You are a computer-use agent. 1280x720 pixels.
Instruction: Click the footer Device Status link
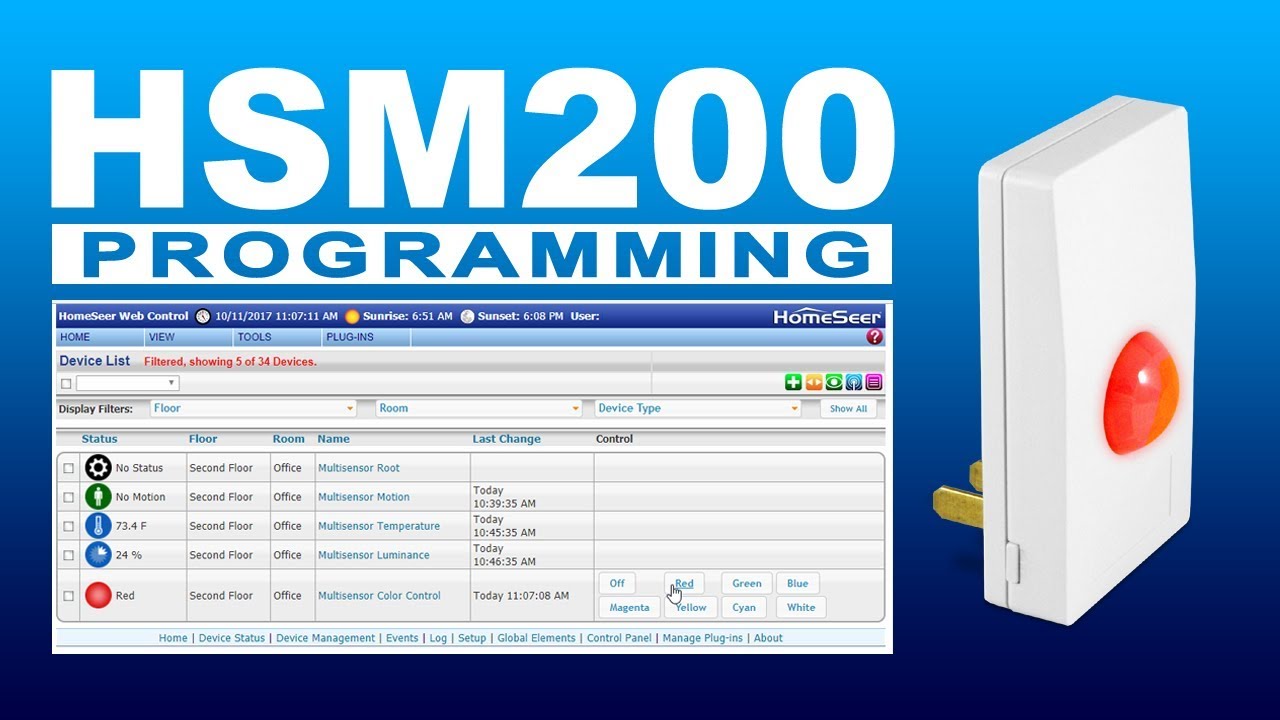(x=232, y=638)
